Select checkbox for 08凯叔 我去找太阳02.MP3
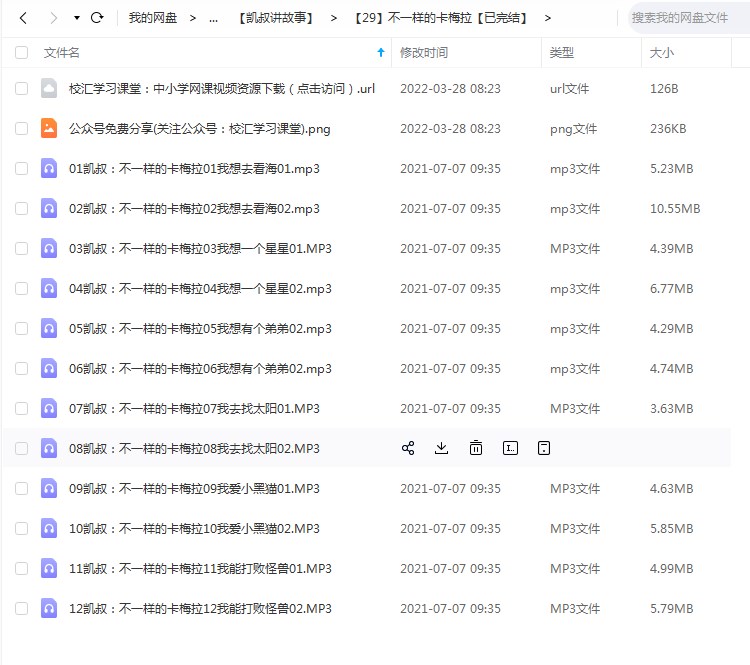 (22, 448)
